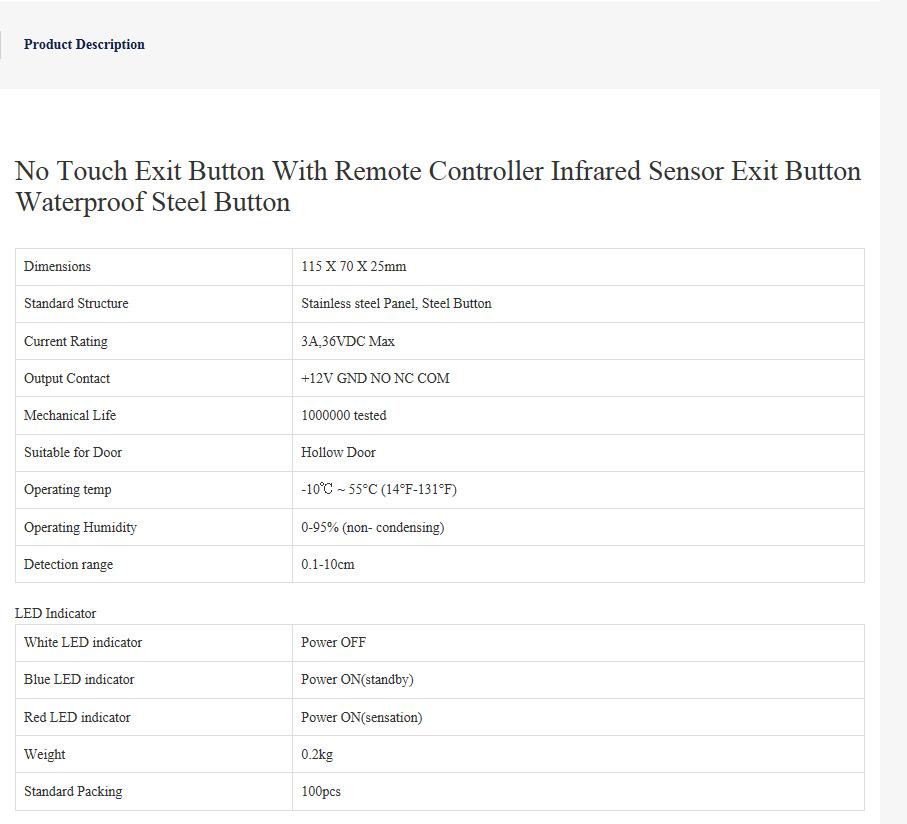The width and height of the screenshot is (907, 824).
Task: Select the White LED indicator label
Action: tap(83, 643)
